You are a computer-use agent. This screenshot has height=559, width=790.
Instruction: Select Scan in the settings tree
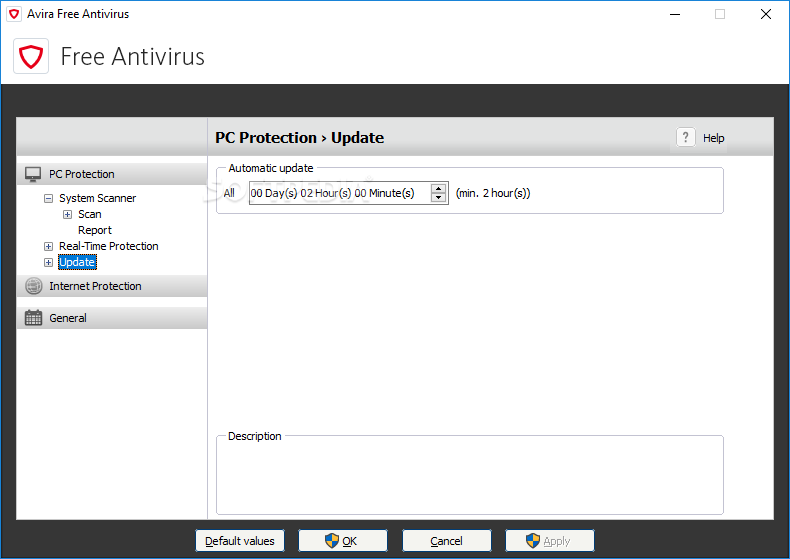(x=90, y=215)
